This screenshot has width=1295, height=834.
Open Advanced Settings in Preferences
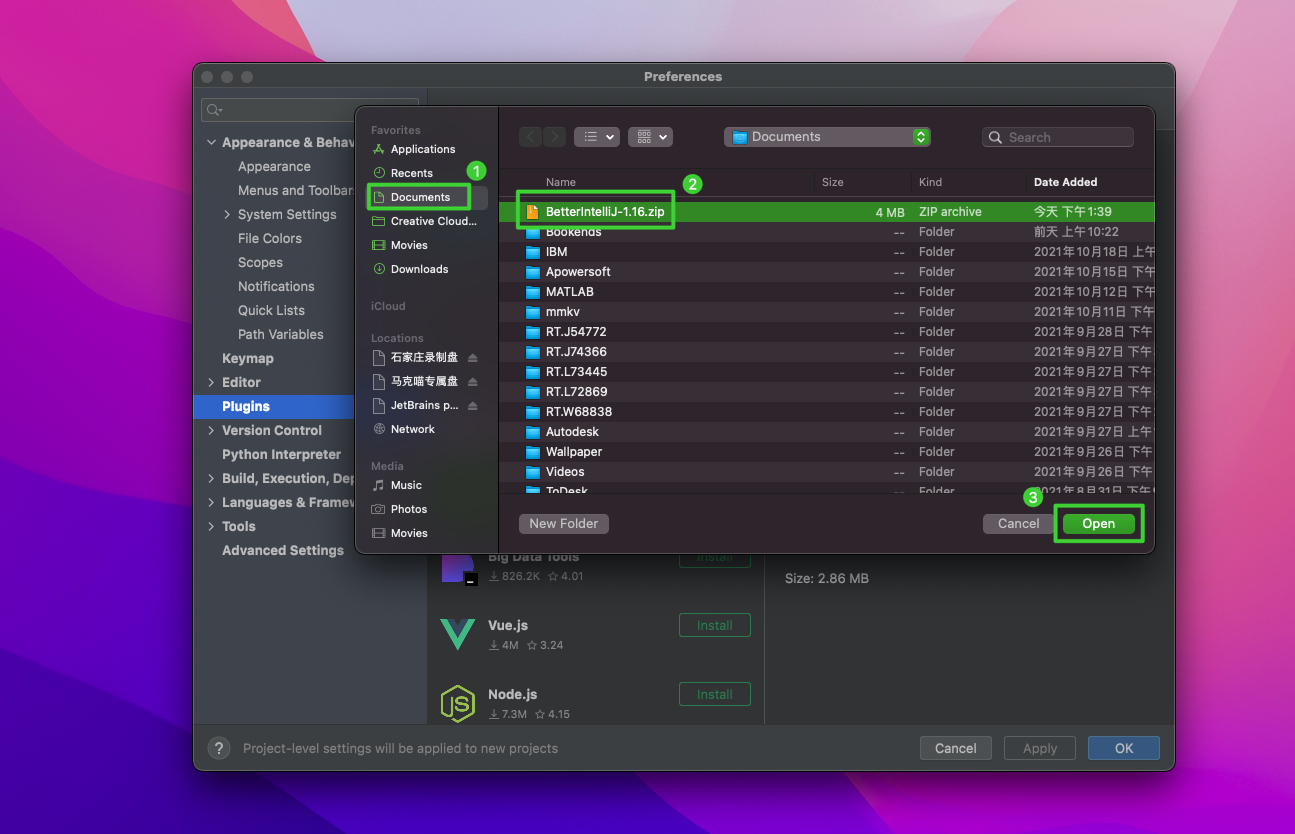[283, 550]
